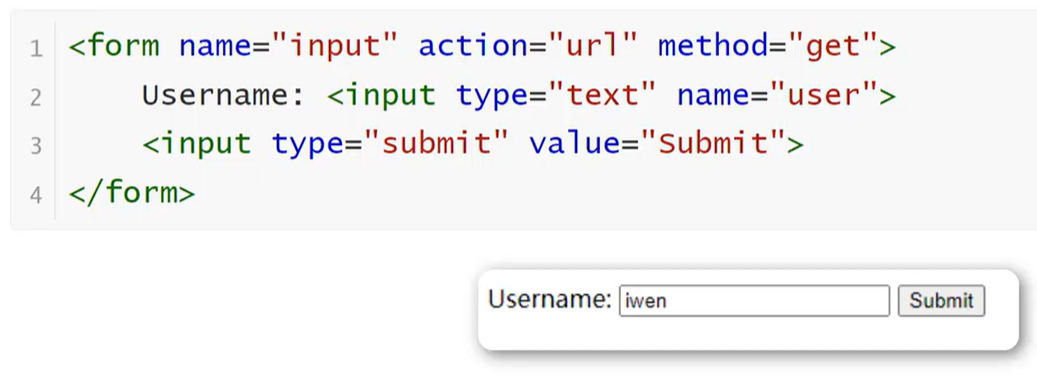Image resolution: width=1037 pixels, height=375 pixels.
Task: Click the "Submit" value string on line 3
Action: tap(713, 144)
